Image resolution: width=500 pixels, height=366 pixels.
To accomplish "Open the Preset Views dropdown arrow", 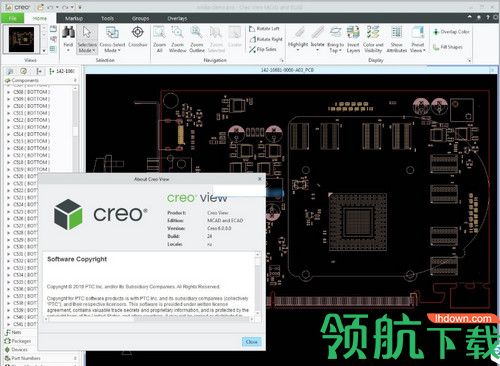I will coord(424,51).
